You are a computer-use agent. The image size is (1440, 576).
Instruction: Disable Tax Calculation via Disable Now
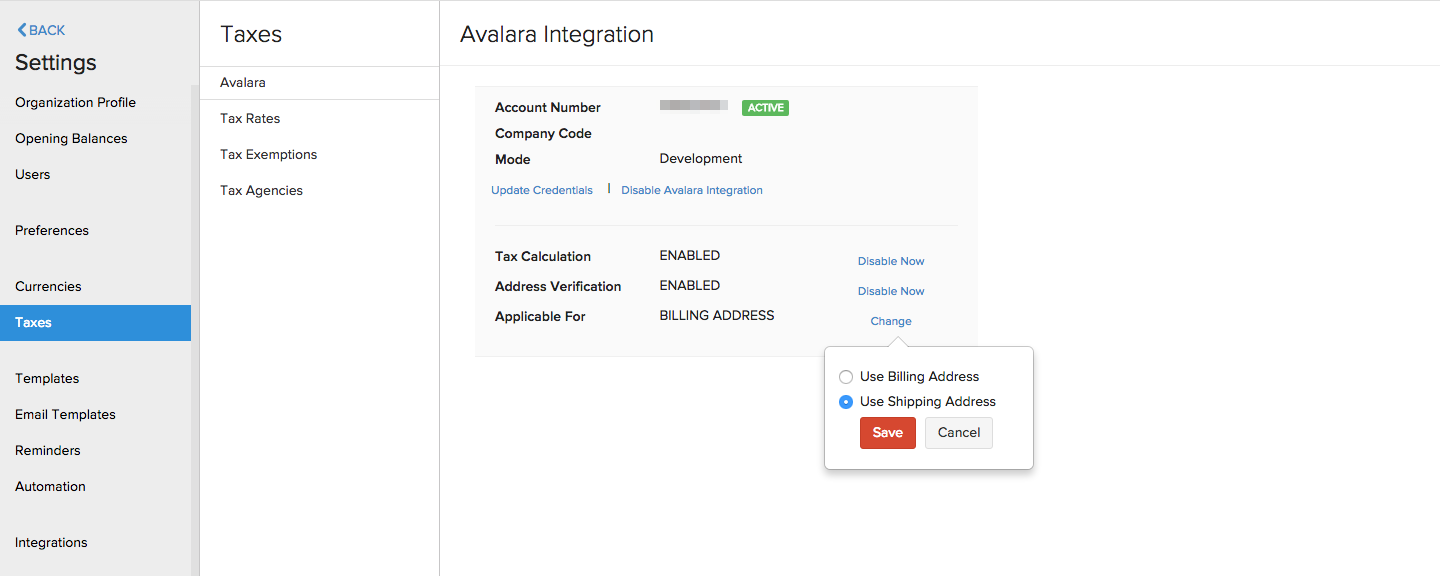tap(890, 261)
